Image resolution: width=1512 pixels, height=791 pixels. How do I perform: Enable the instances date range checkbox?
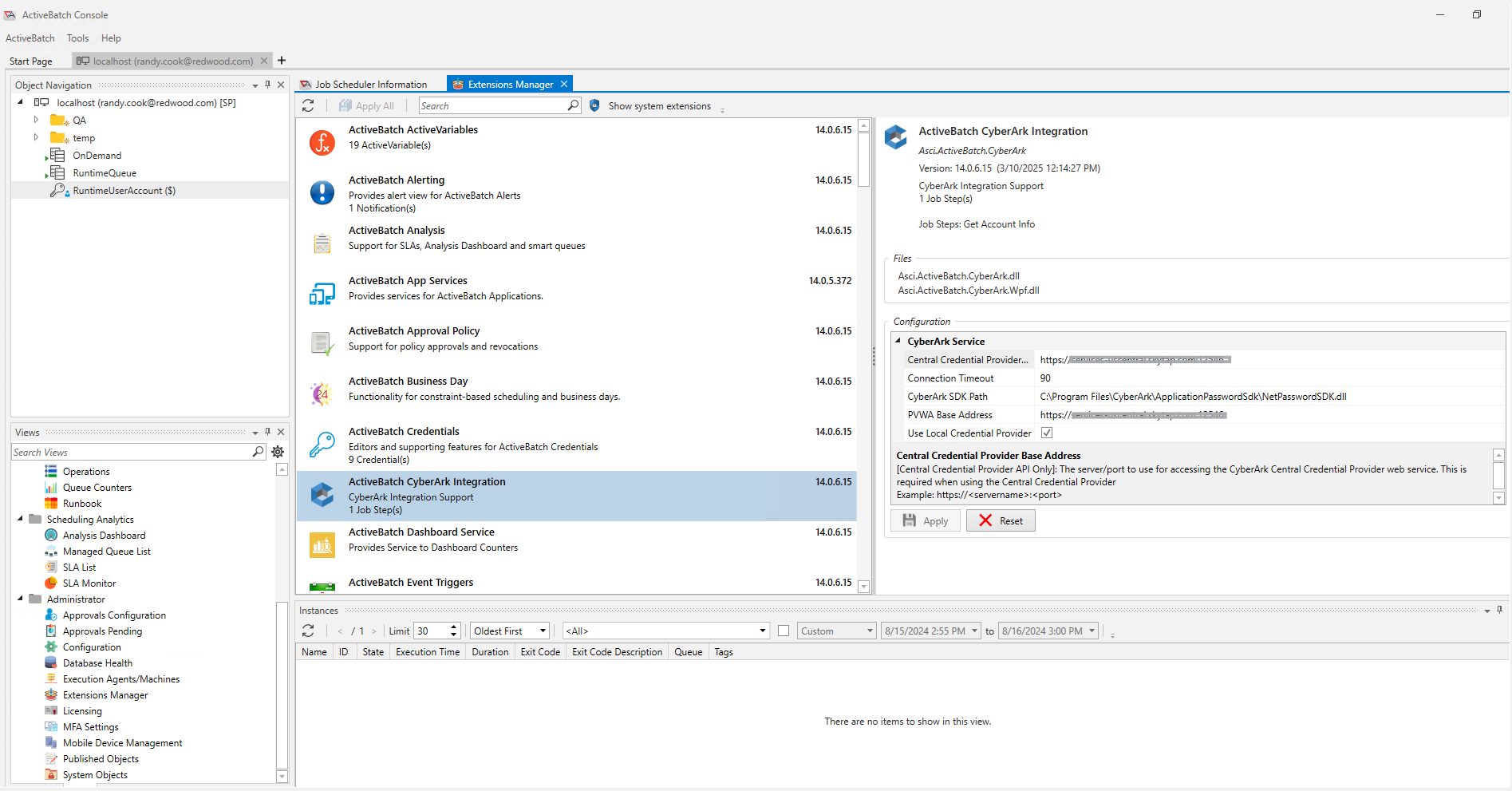point(784,631)
